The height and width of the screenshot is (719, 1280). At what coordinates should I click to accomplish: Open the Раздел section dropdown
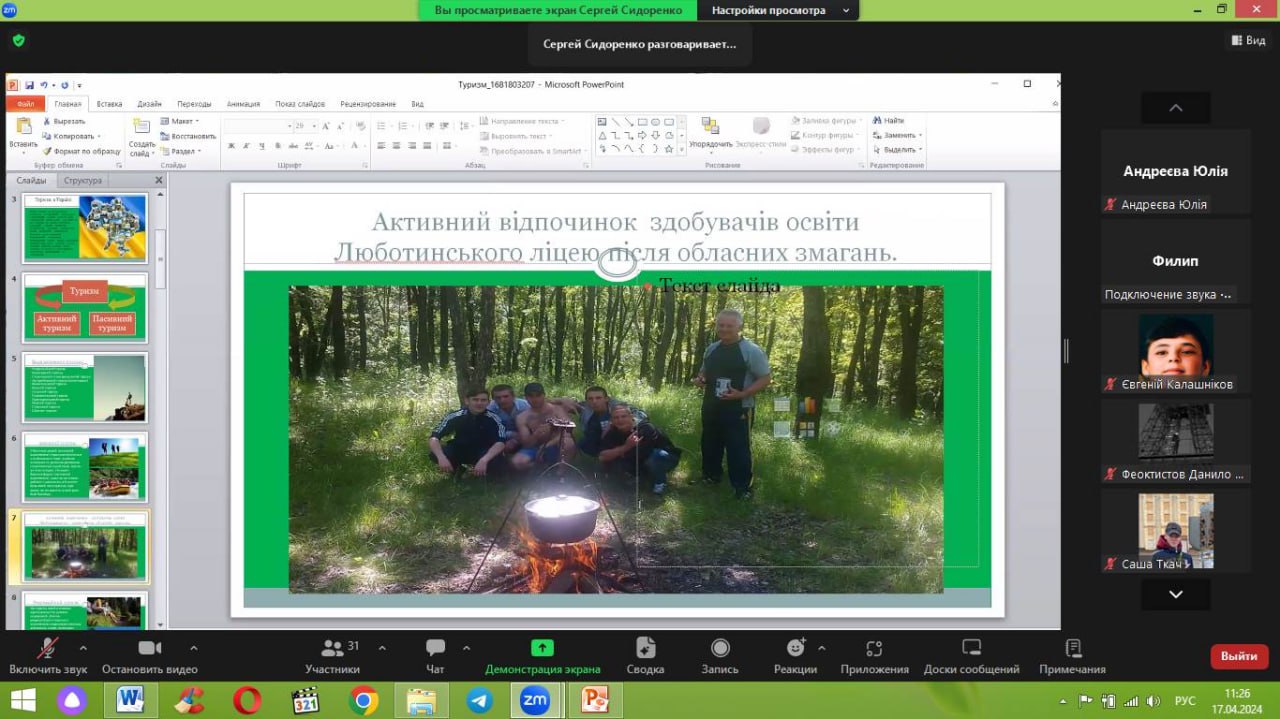pyautogui.click(x=180, y=151)
